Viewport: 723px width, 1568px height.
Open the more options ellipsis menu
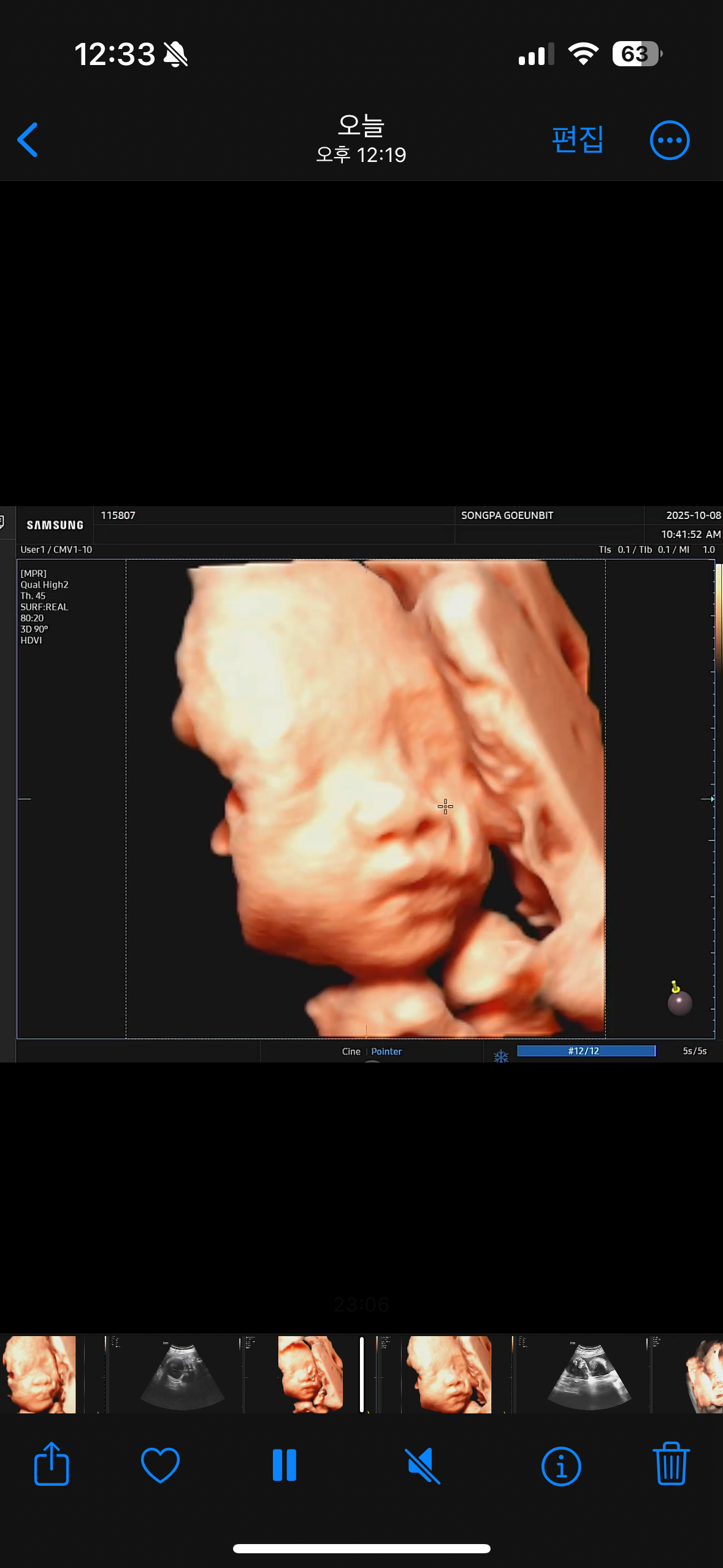click(669, 140)
